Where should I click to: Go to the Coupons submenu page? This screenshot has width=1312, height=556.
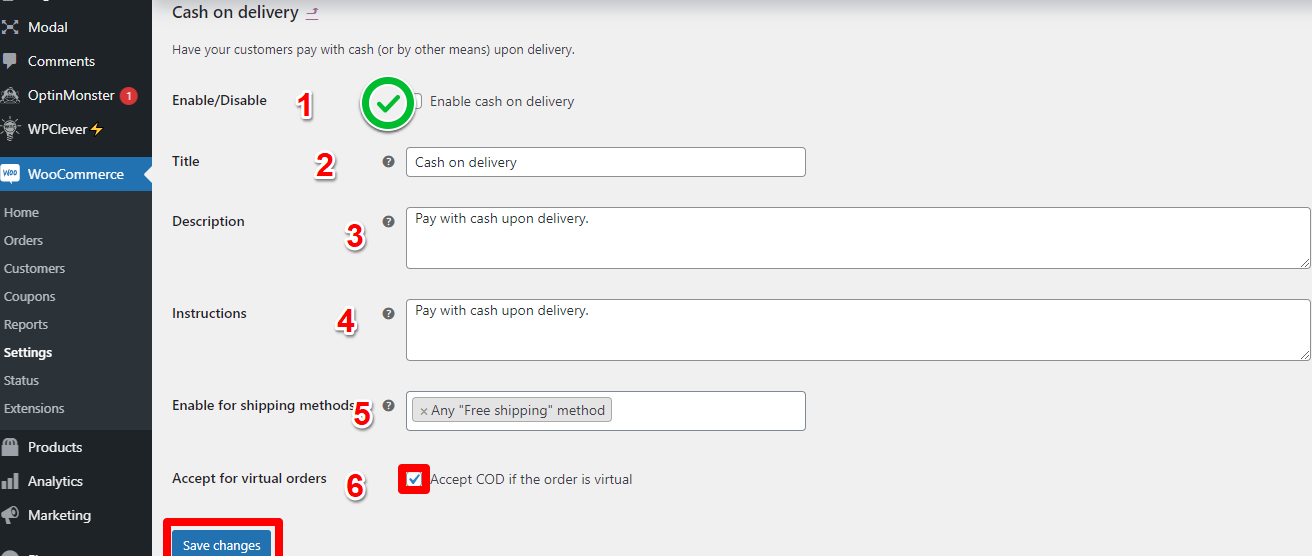pos(30,296)
